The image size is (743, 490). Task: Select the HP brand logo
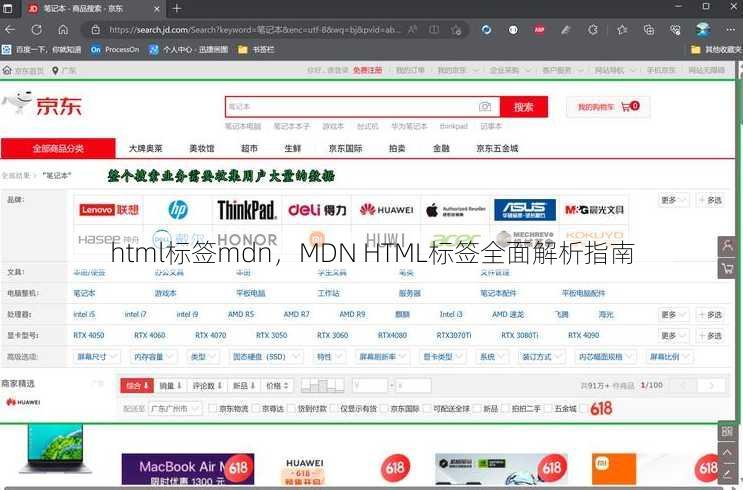click(x=178, y=209)
